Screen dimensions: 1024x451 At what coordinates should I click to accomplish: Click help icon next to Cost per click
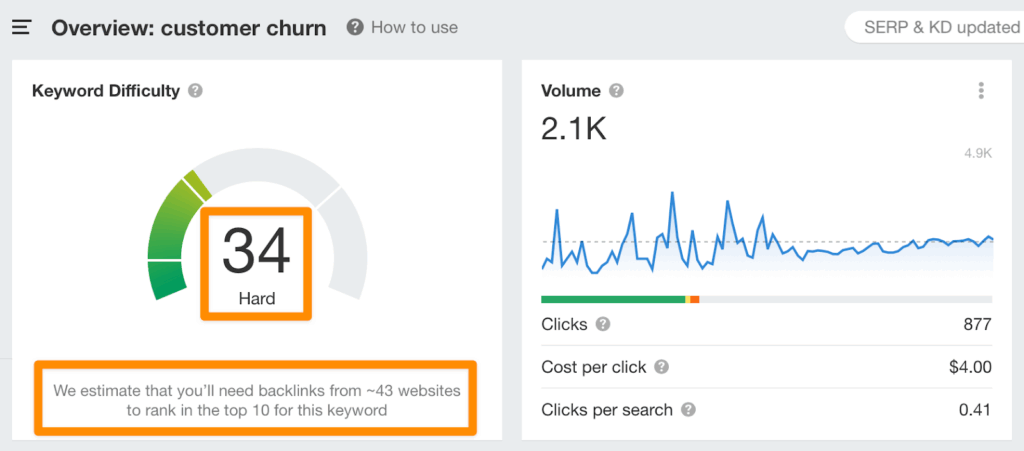(662, 367)
